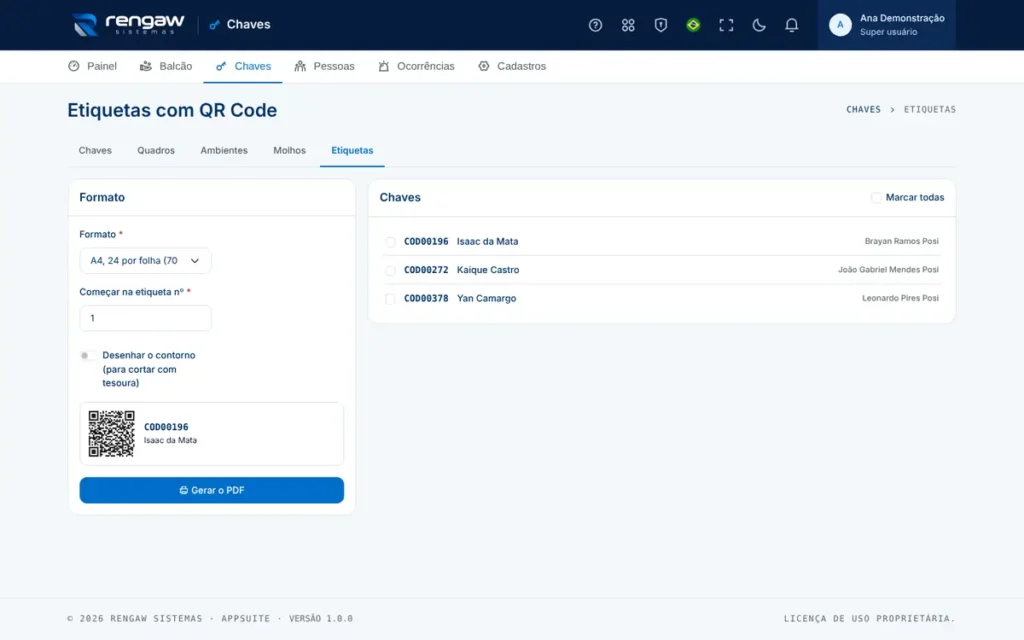Click the João Gabriel Mendes Posi text
1024x640 pixels.
point(888,270)
